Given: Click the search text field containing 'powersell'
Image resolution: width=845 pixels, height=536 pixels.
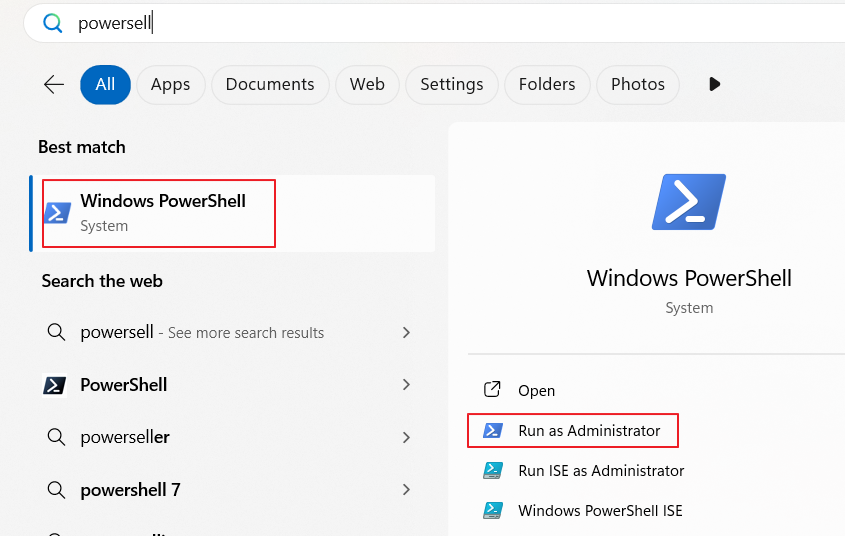Looking at the screenshot, I should point(434,23).
